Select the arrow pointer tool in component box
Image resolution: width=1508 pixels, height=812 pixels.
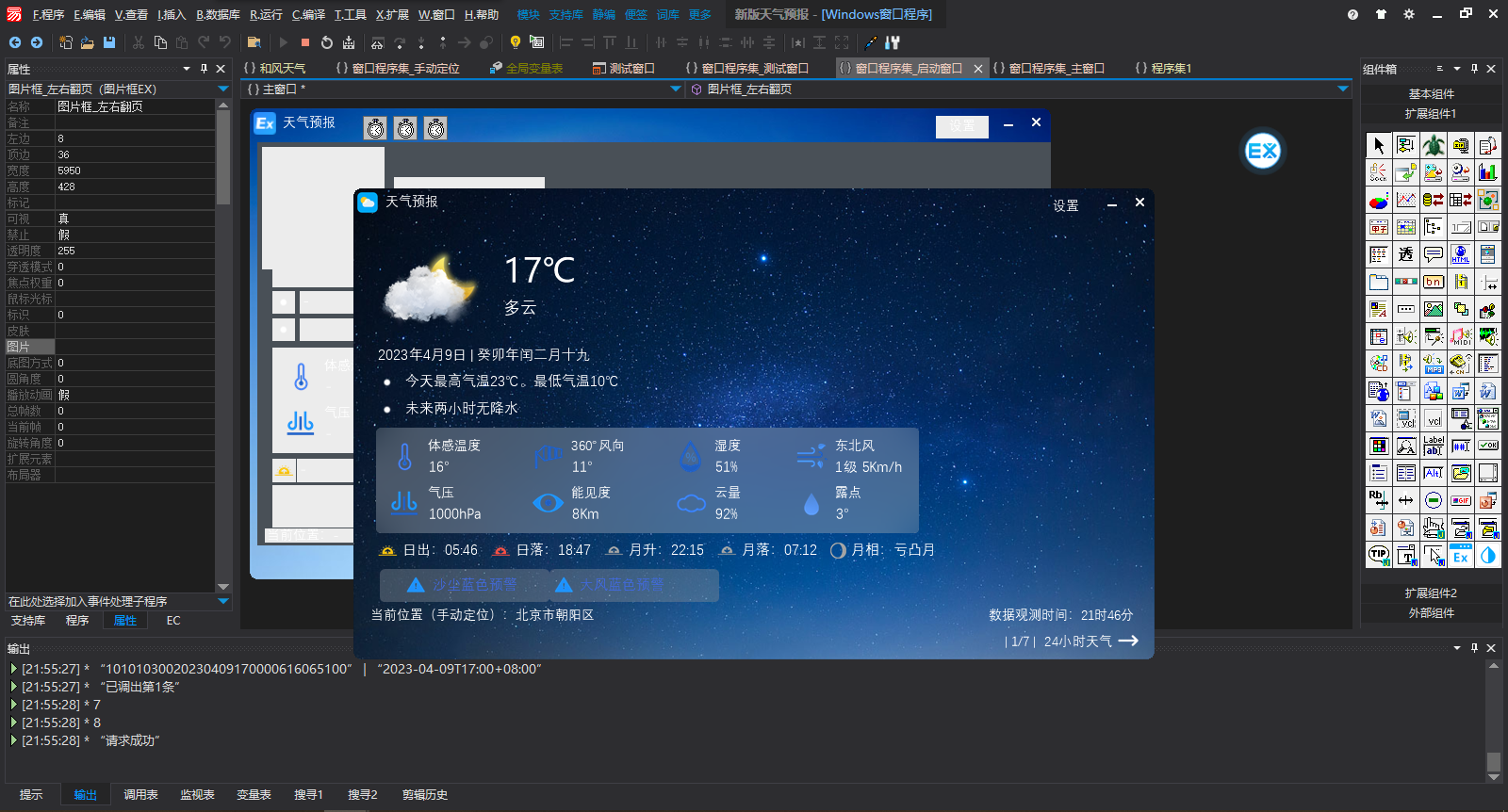1379,145
